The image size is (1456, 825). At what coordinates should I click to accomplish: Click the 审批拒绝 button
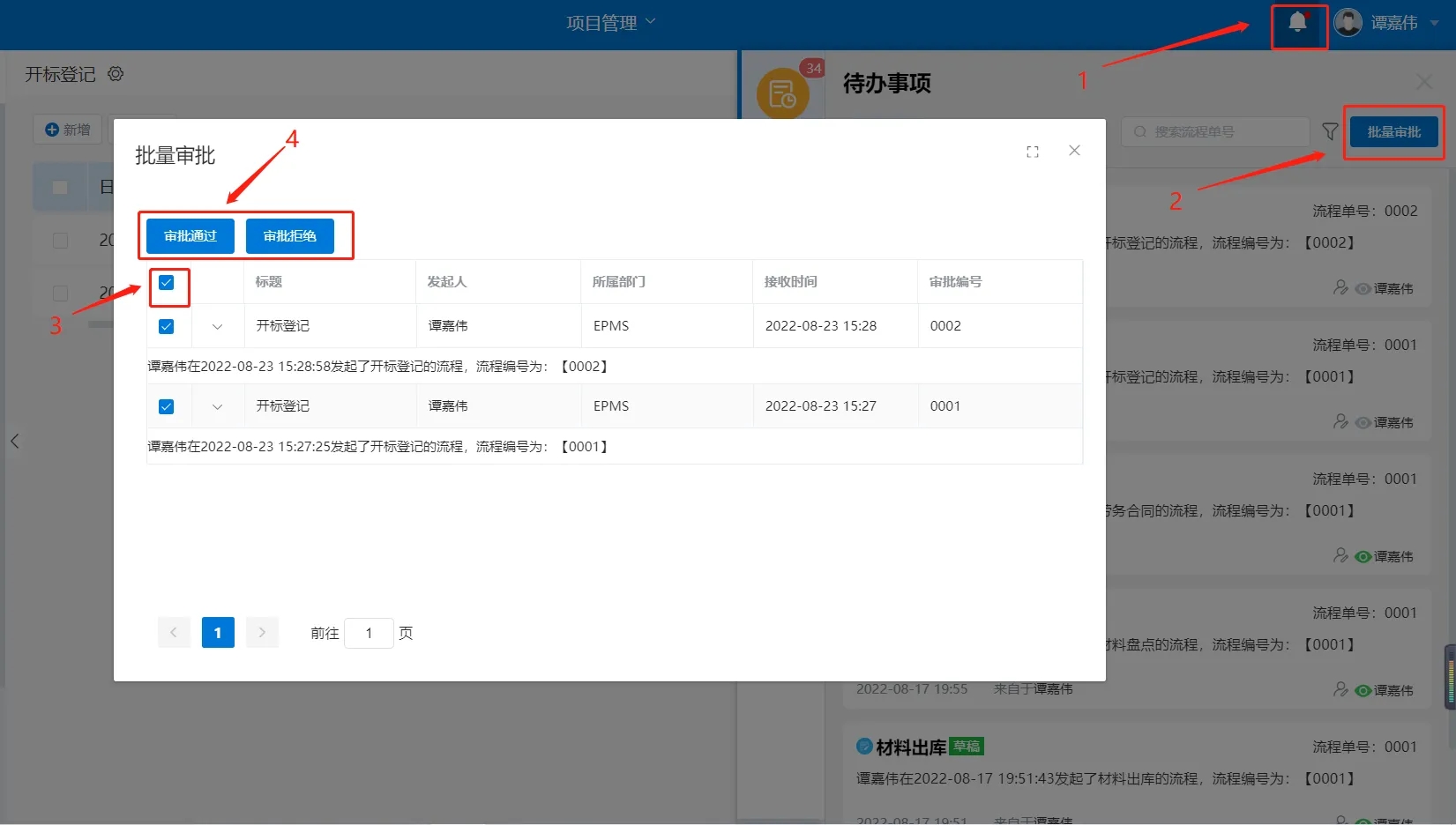coord(289,236)
